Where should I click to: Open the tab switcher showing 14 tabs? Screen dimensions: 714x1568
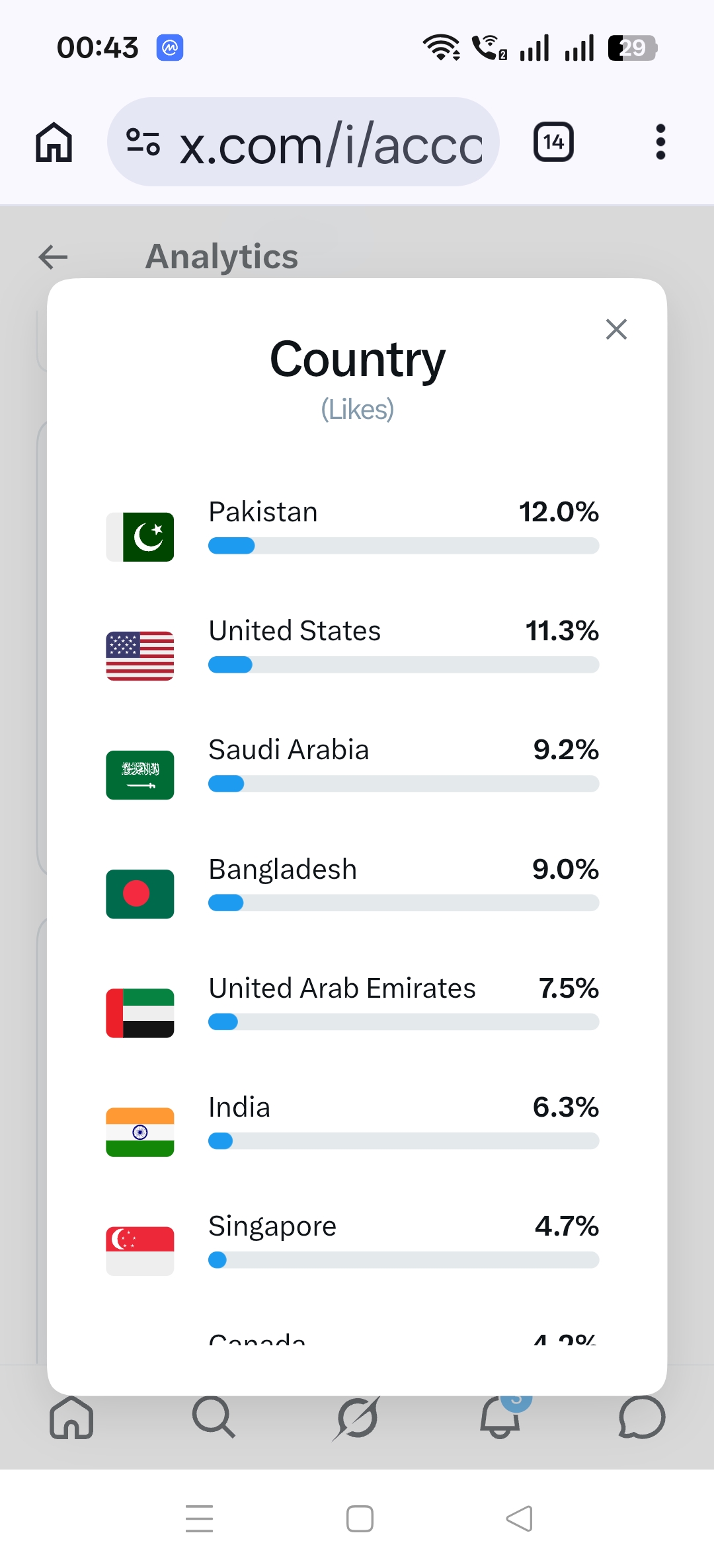(553, 142)
